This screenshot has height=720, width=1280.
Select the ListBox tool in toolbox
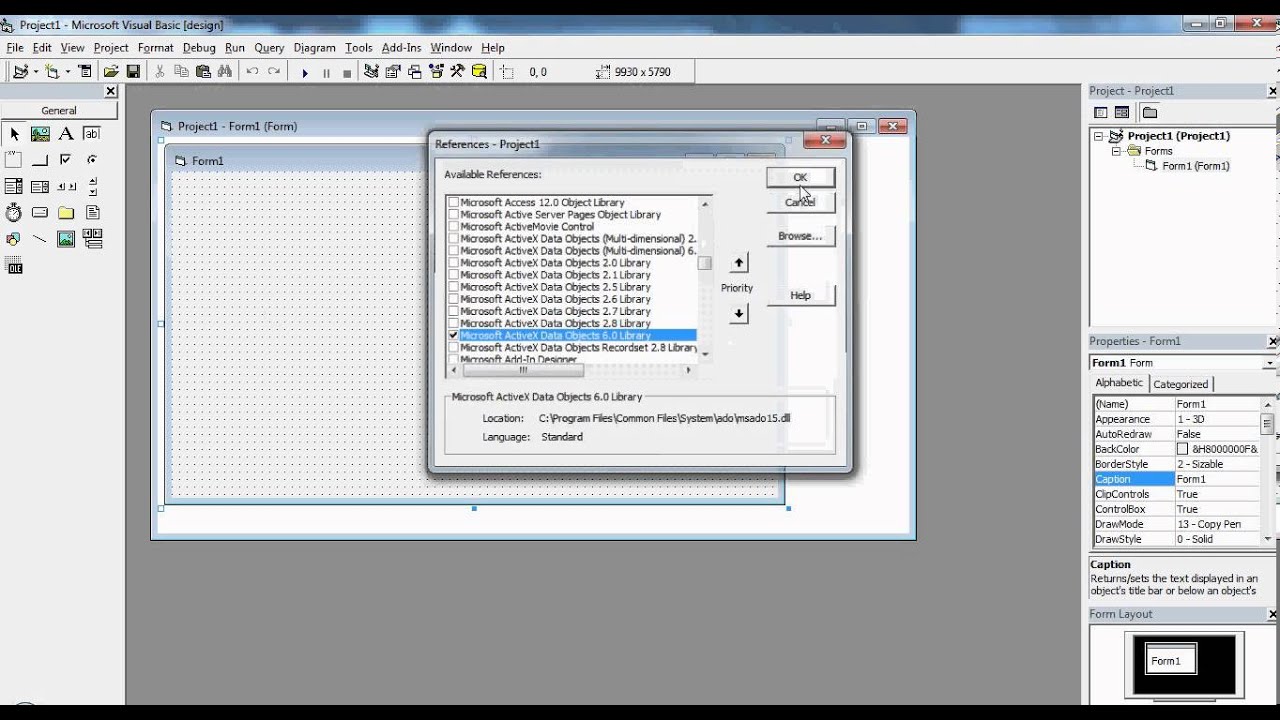(x=40, y=186)
